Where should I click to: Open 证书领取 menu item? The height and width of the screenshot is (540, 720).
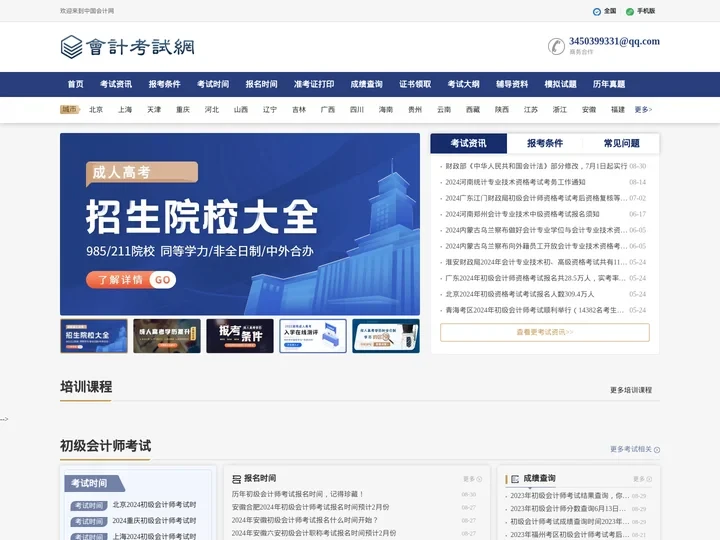tap(415, 84)
